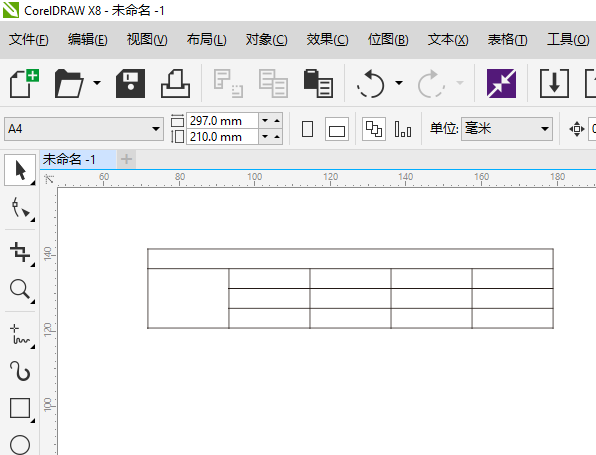Image resolution: width=596 pixels, height=455 pixels.
Task: Create a new document with New icon
Action: pyautogui.click(x=24, y=83)
